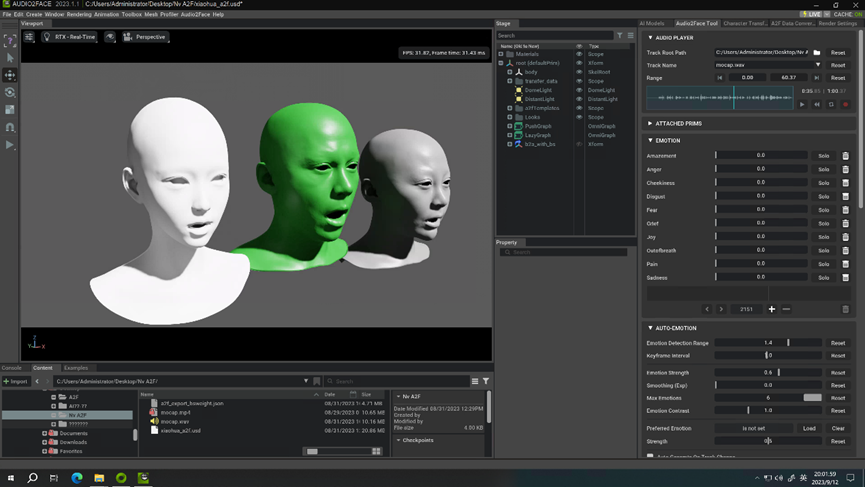Delete the Amazement emotion keyframe with trash icon
Image resolution: width=865 pixels, height=487 pixels.
(845, 156)
